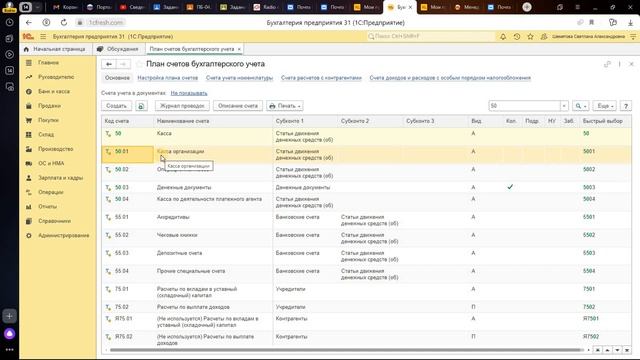Expand search field dropdown arrow
Screen dimensions: 640x360
point(564,106)
